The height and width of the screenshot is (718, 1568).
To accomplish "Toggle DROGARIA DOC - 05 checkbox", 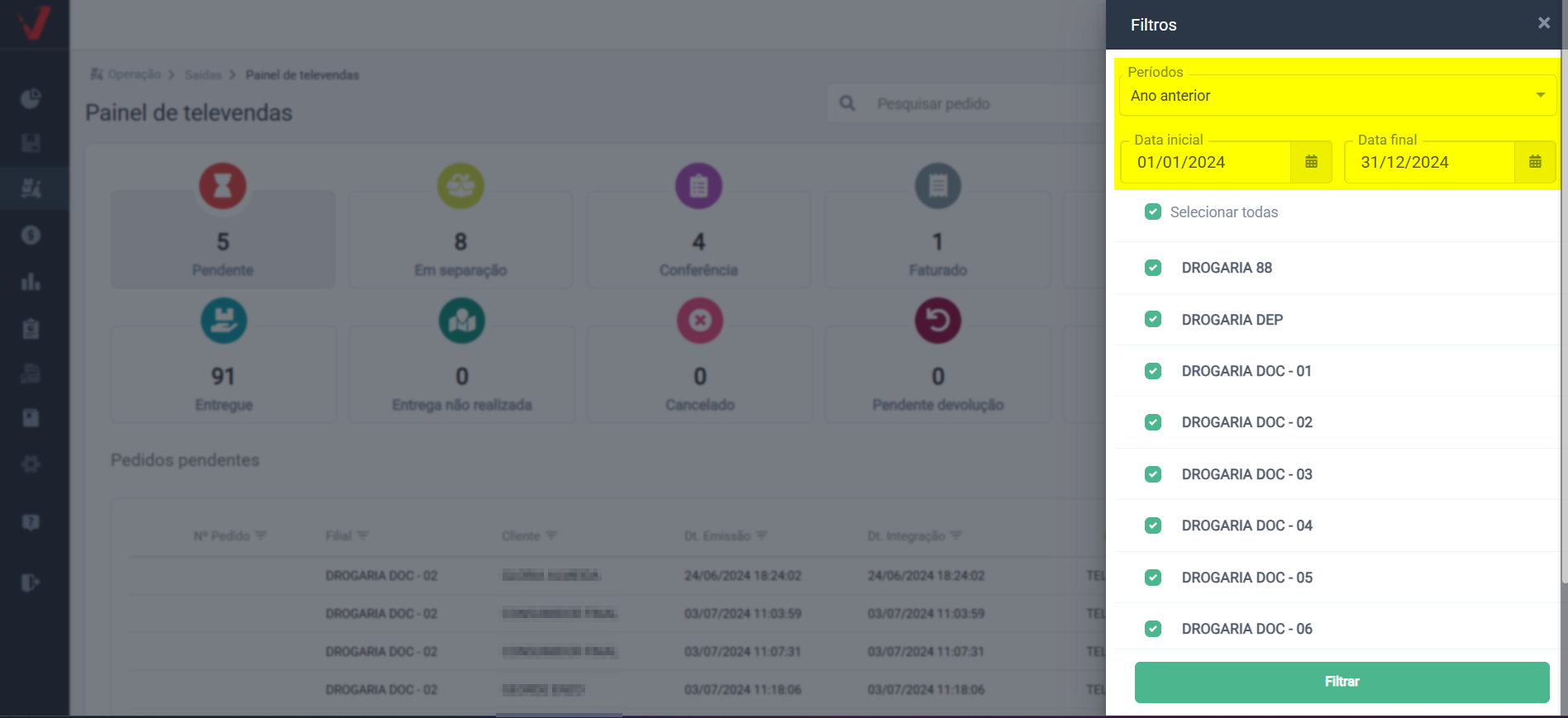I will point(1153,578).
